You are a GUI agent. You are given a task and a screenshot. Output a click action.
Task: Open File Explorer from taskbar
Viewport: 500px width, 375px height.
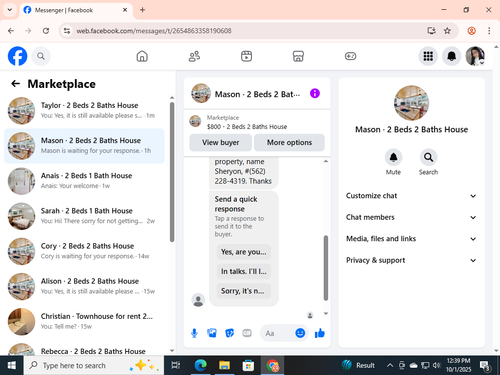pos(224,365)
